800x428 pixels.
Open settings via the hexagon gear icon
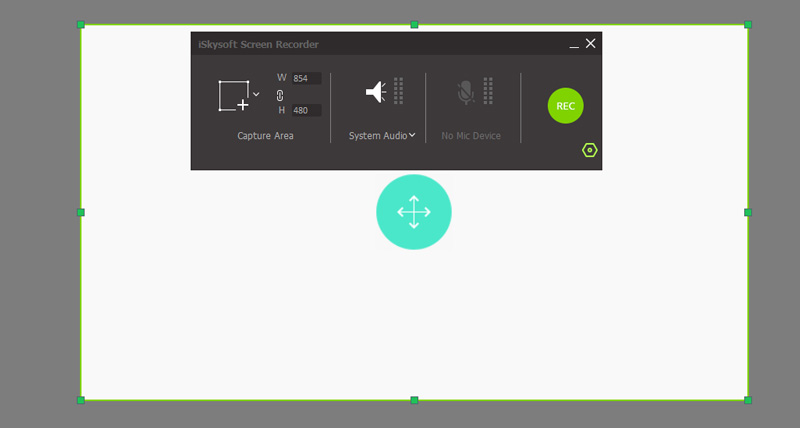point(590,150)
